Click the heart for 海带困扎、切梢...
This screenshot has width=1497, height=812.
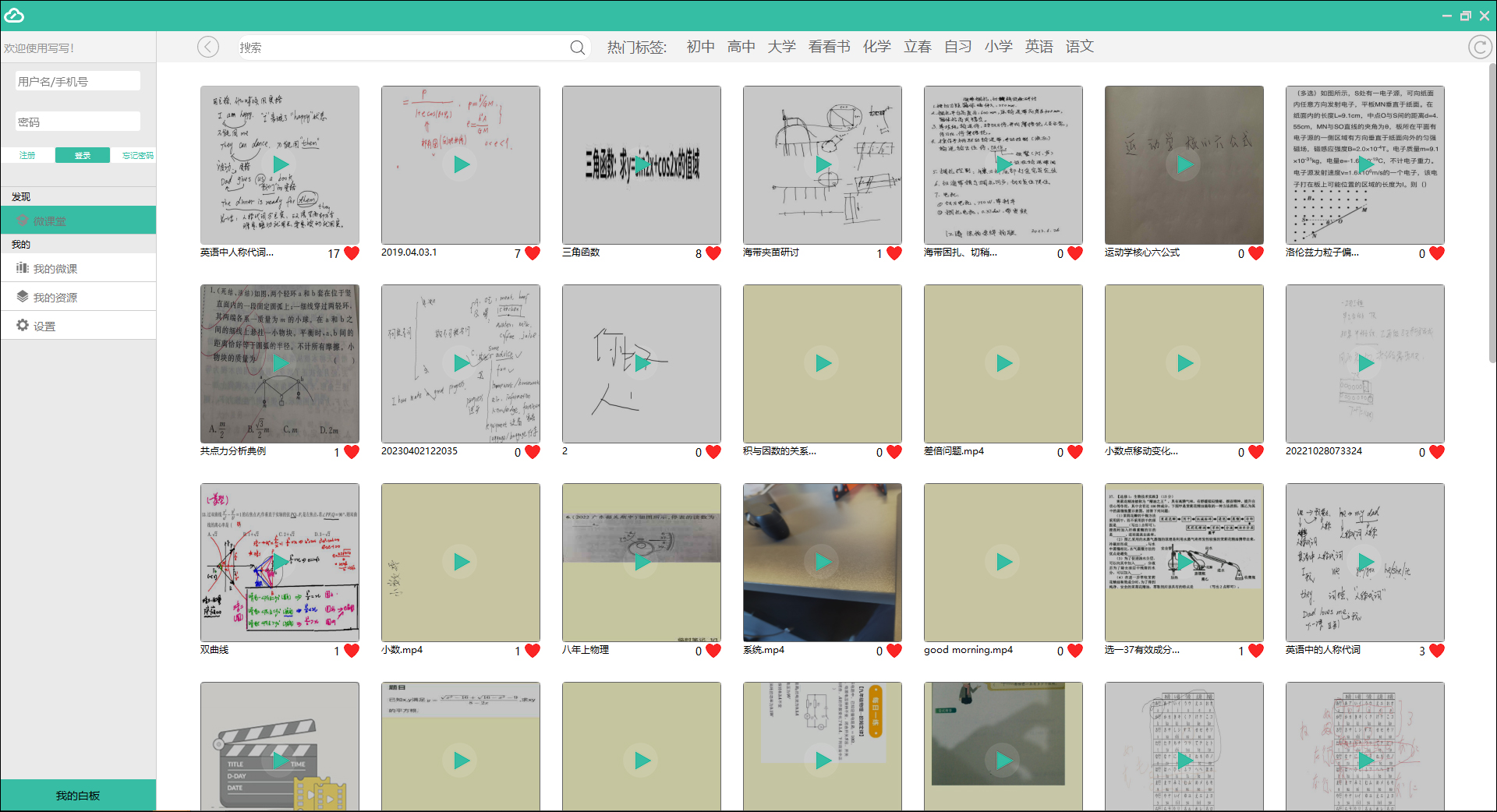(x=1075, y=253)
